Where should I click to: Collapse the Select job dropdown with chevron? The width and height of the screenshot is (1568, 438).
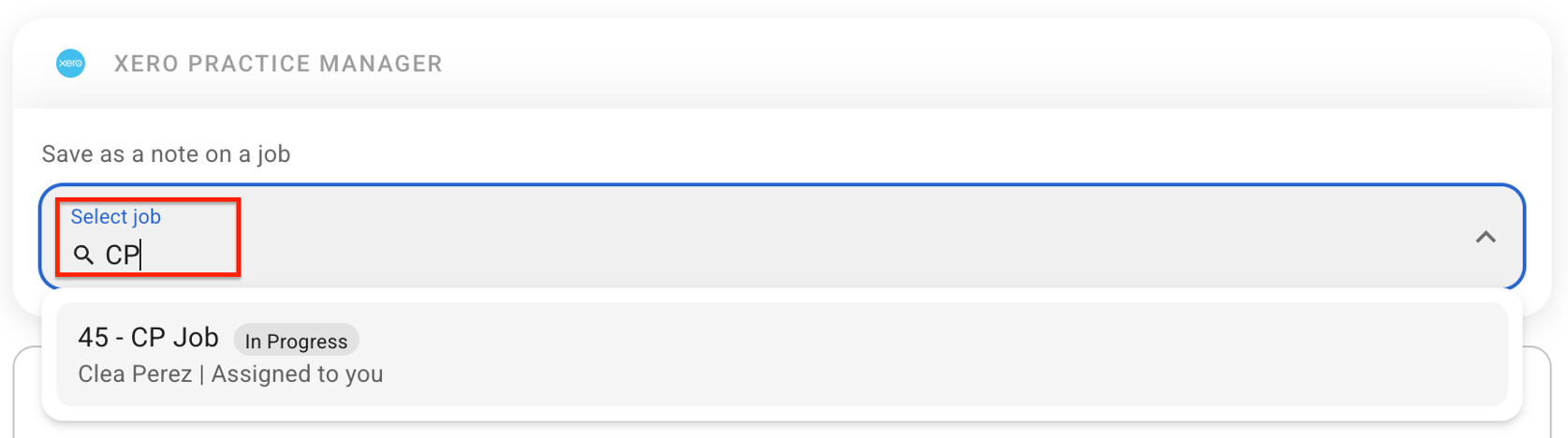coord(1485,237)
